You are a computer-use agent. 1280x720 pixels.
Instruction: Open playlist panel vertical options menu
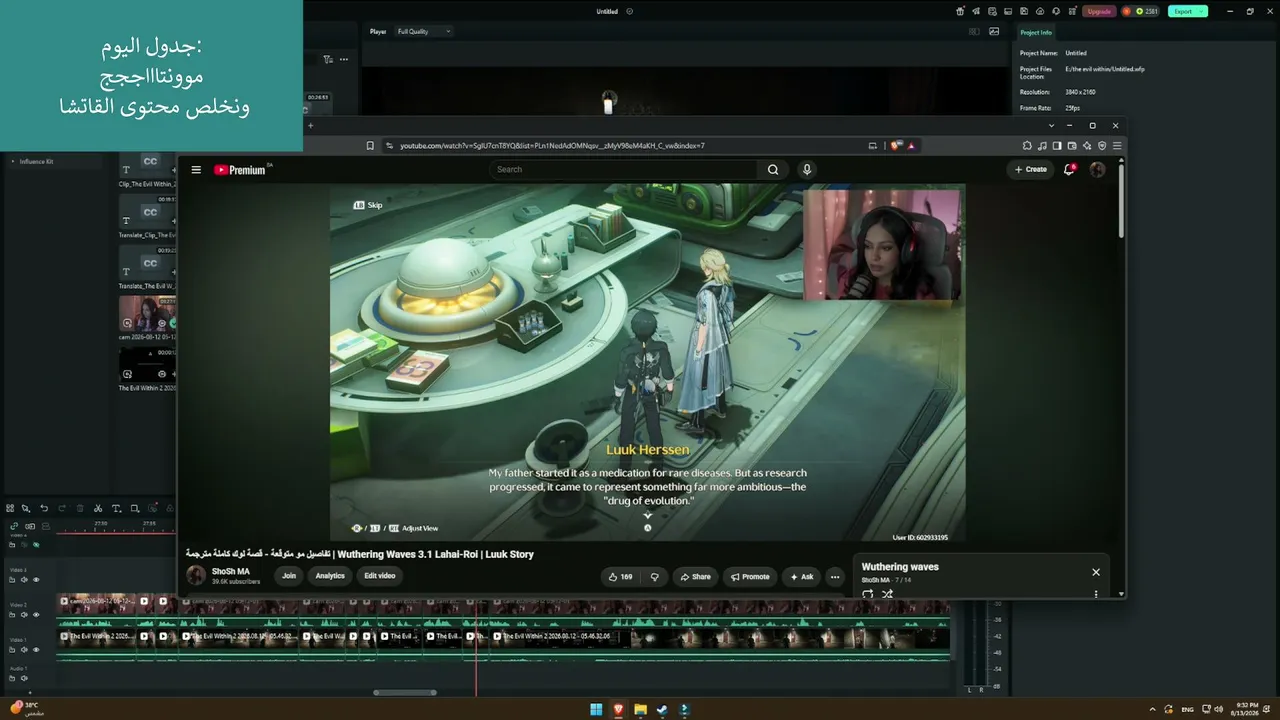[1096, 594]
